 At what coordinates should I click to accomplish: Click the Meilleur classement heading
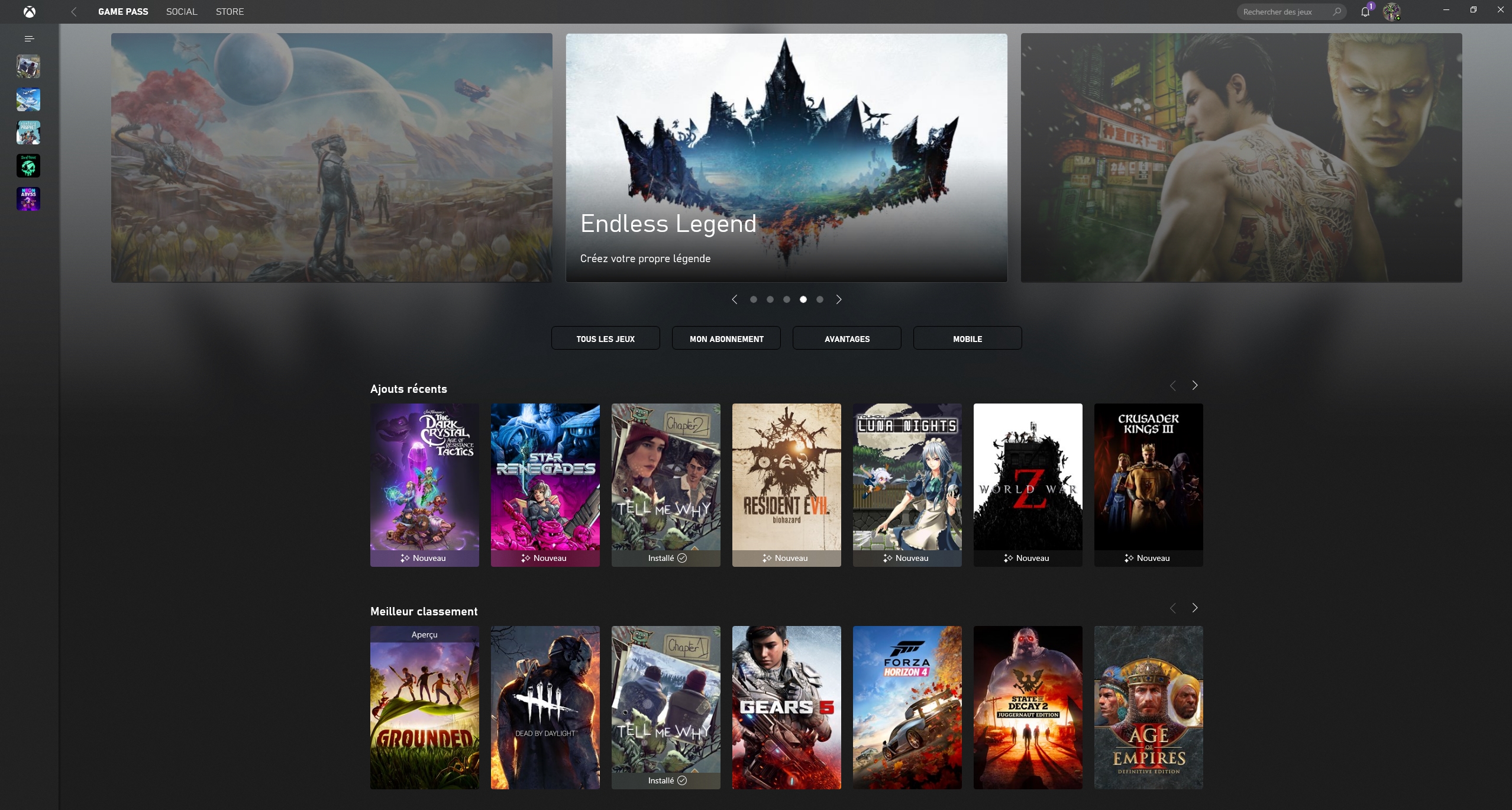pos(424,611)
